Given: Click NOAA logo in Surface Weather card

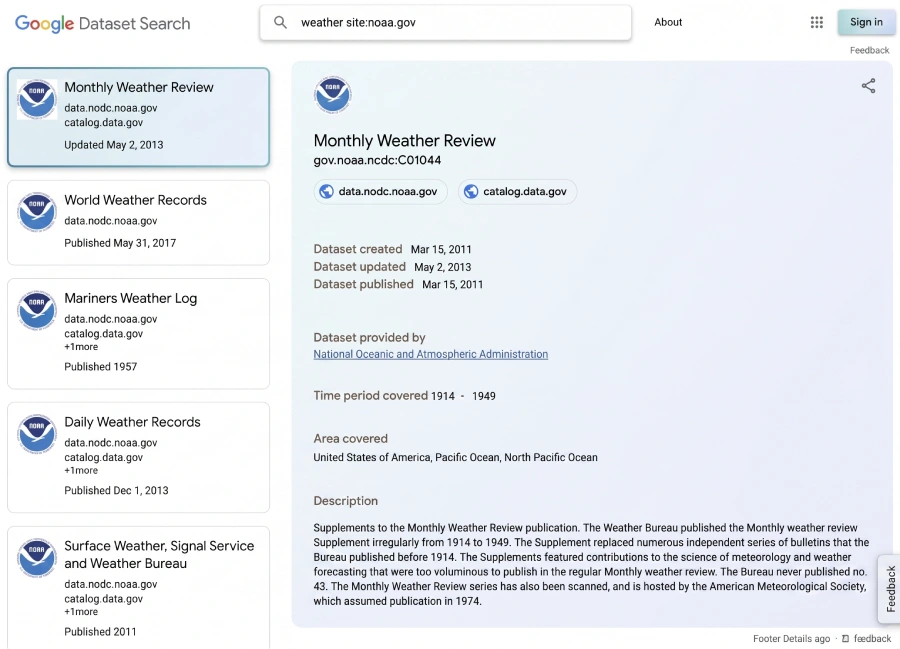Looking at the screenshot, I should pyautogui.click(x=37, y=558).
